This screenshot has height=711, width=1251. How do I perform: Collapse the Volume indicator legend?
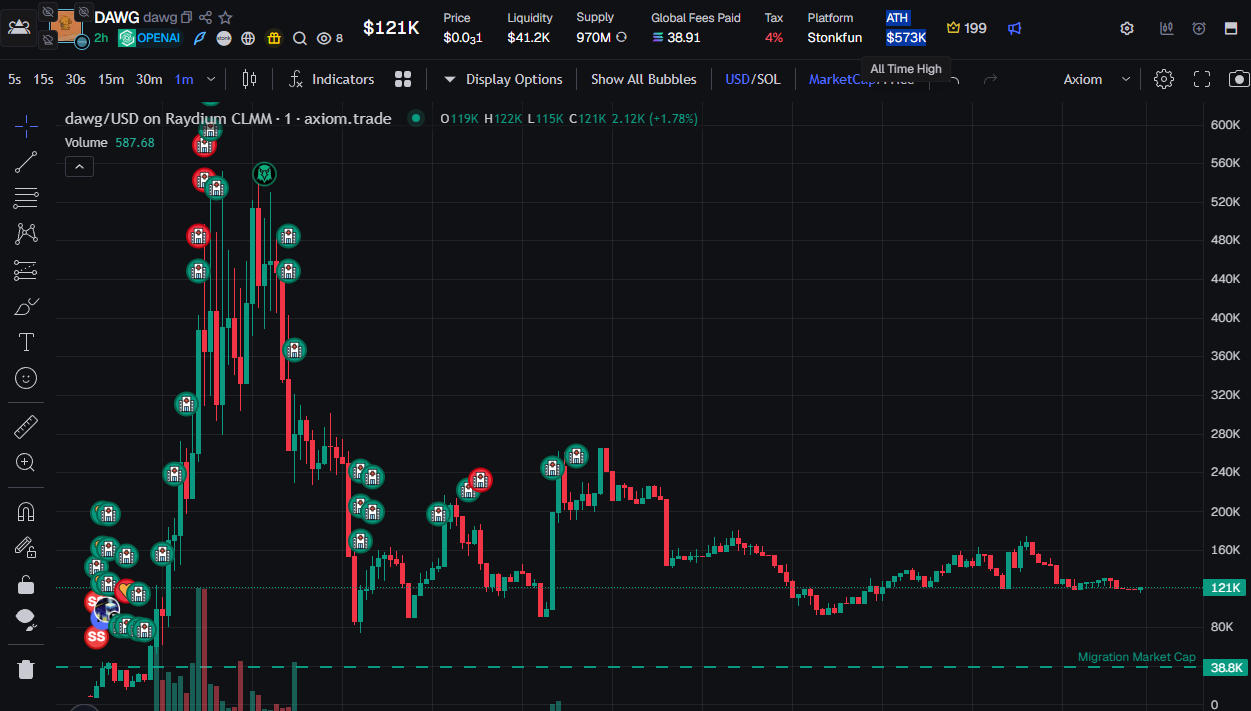click(x=79, y=167)
